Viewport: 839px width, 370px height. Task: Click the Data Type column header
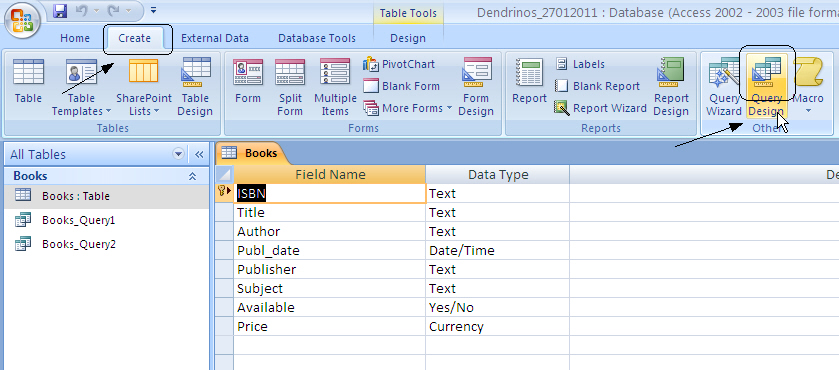pyautogui.click(x=498, y=175)
